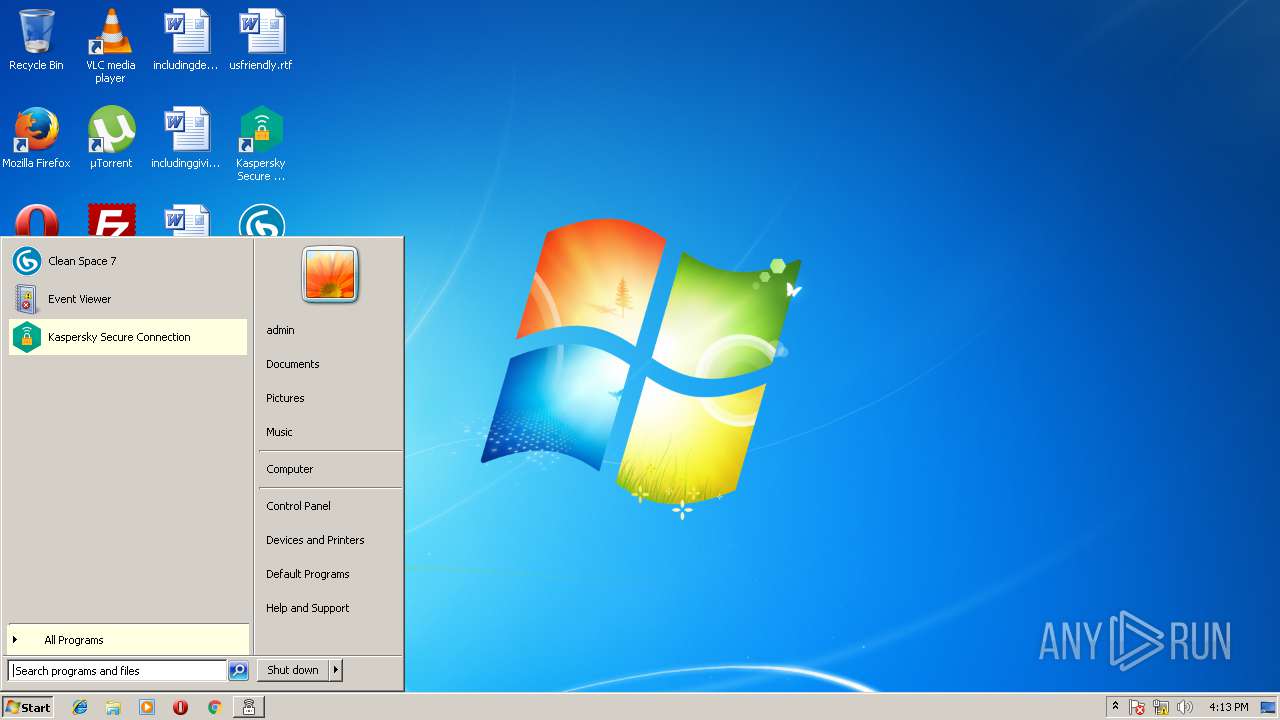Start Kaspersky Secure Connection from Start menu
The image size is (1280, 720).
[x=127, y=337]
